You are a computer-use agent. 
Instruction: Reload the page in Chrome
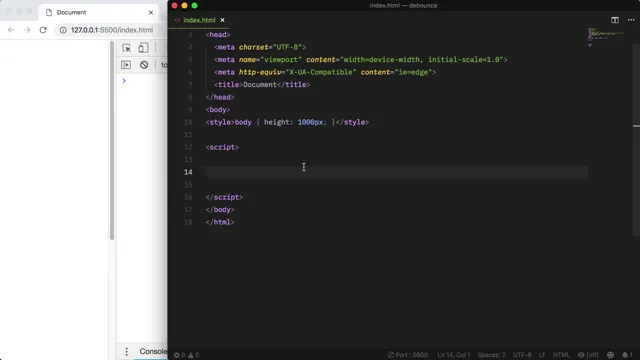coord(43,30)
